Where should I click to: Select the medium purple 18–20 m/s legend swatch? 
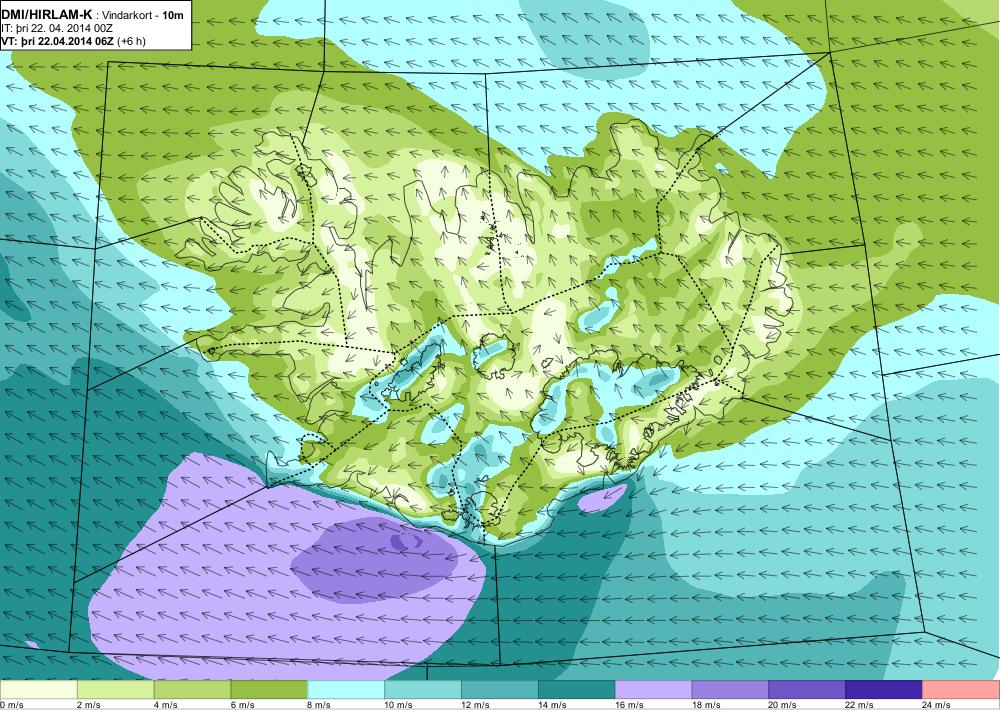730,690
